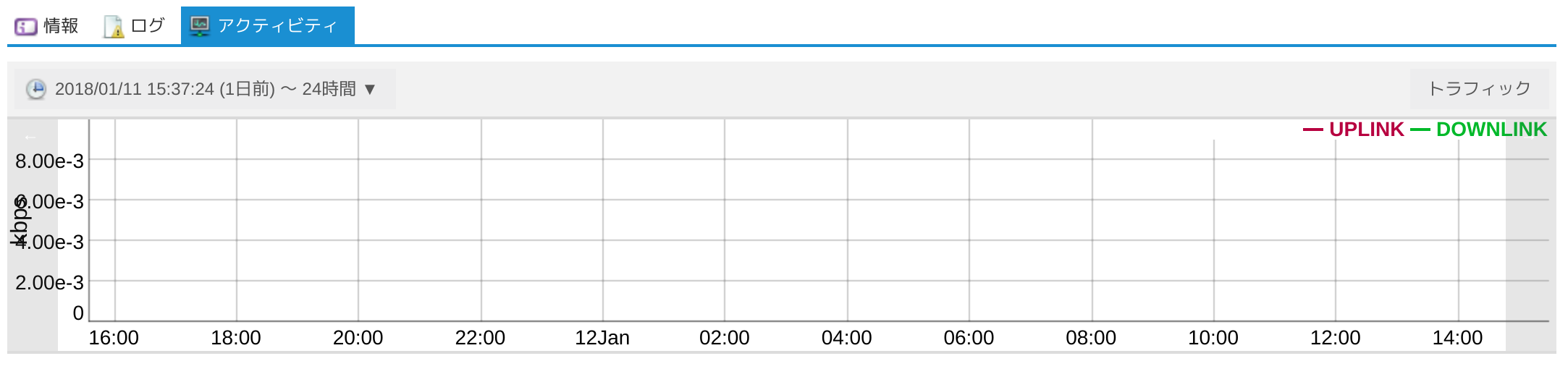
Task: Click the log document warning icon
Action: coord(114,27)
